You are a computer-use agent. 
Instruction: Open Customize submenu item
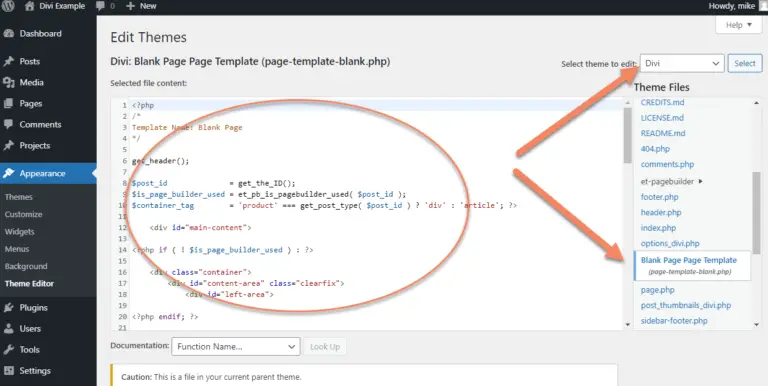[24, 214]
